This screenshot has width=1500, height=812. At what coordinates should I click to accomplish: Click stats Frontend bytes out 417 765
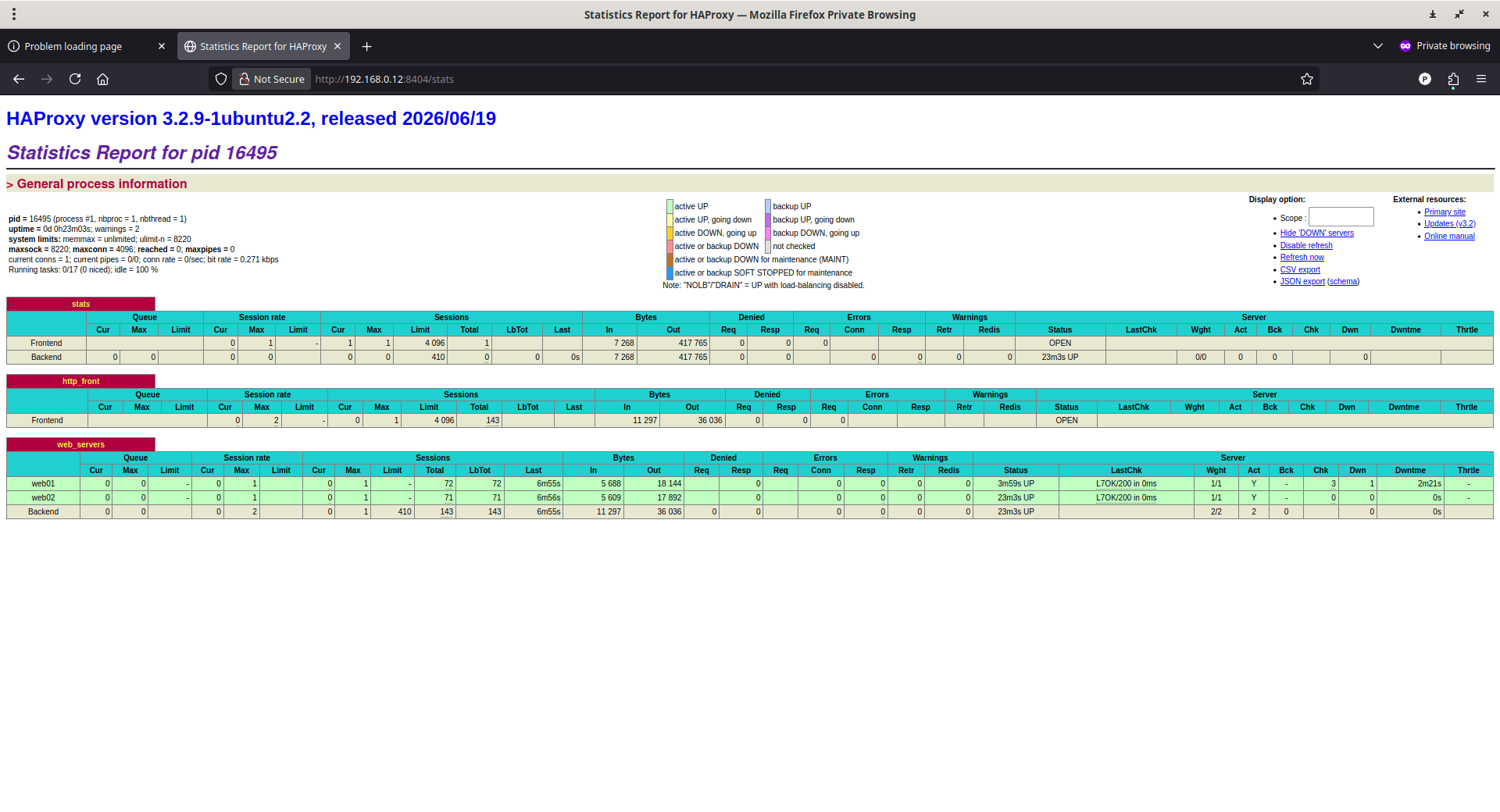pos(673,343)
